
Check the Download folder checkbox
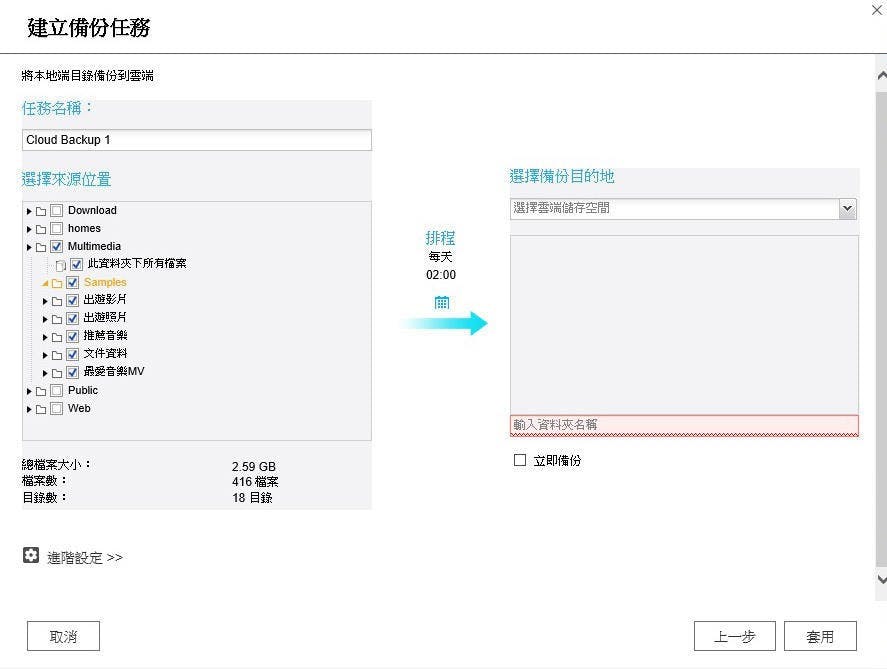pos(56,211)
